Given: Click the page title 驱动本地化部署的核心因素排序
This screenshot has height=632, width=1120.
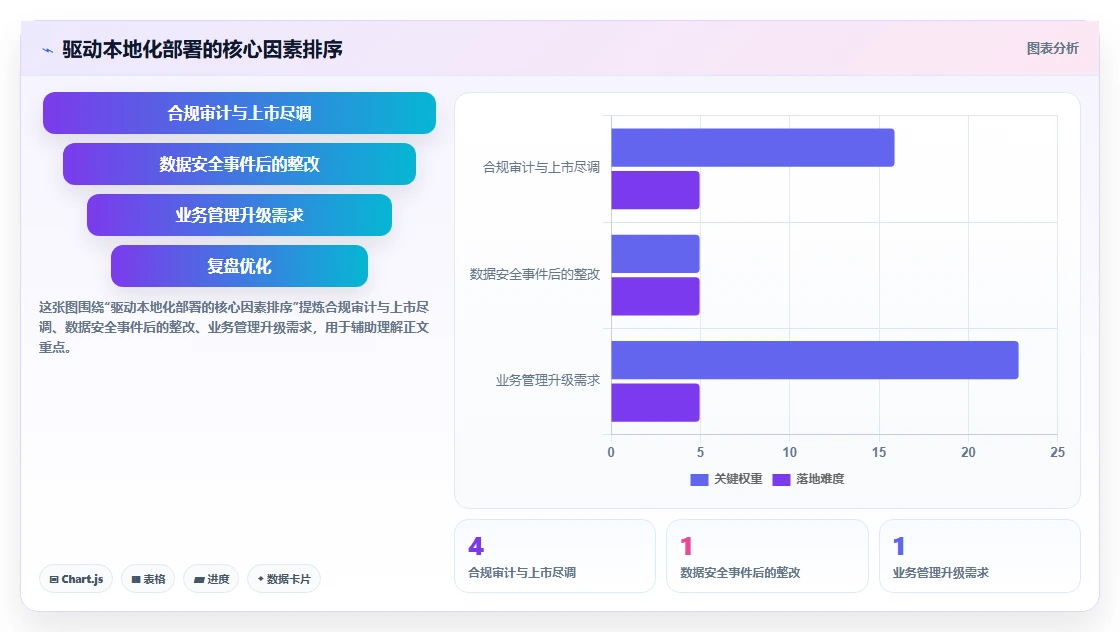Looking at the screenshot, I should tap(202, 49).
